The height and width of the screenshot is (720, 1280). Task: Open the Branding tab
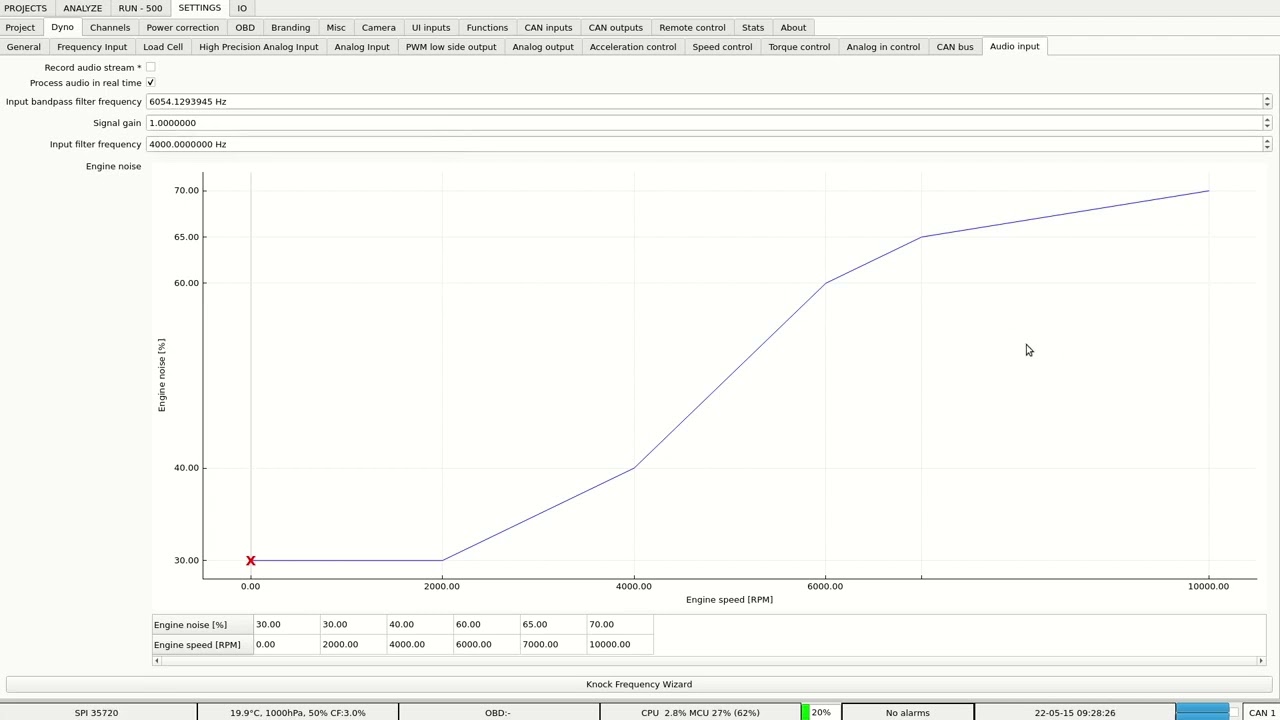(x=291, y=27)
